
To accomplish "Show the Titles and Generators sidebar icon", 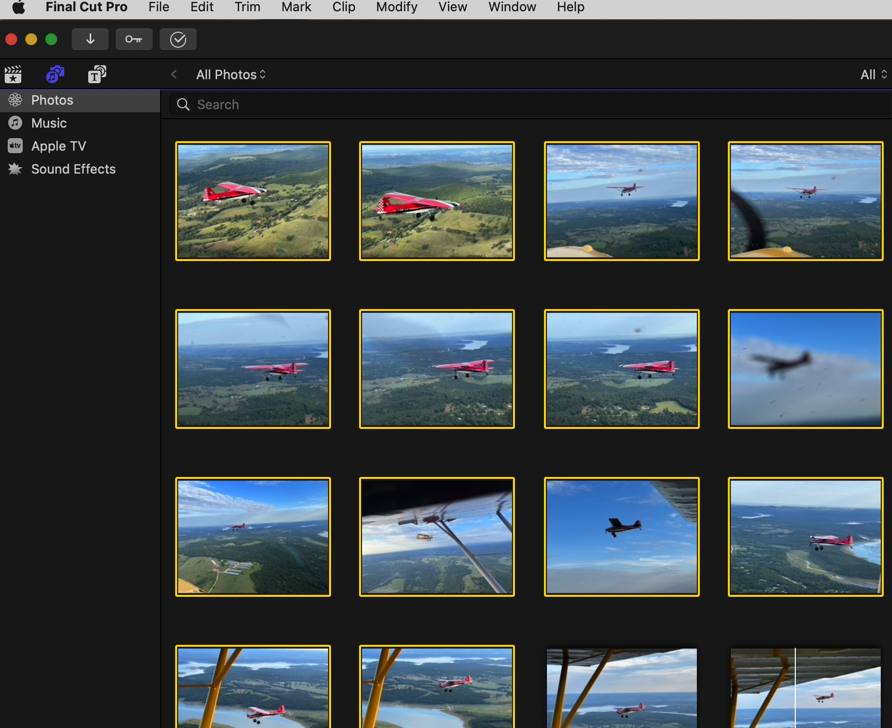I will point(97,75).
